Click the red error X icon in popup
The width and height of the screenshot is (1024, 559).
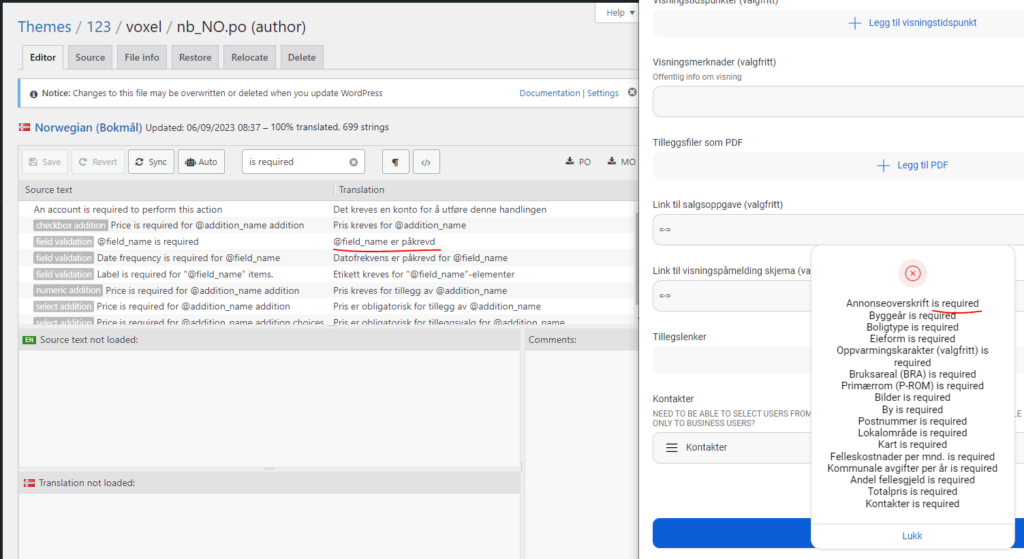[912, 273]
